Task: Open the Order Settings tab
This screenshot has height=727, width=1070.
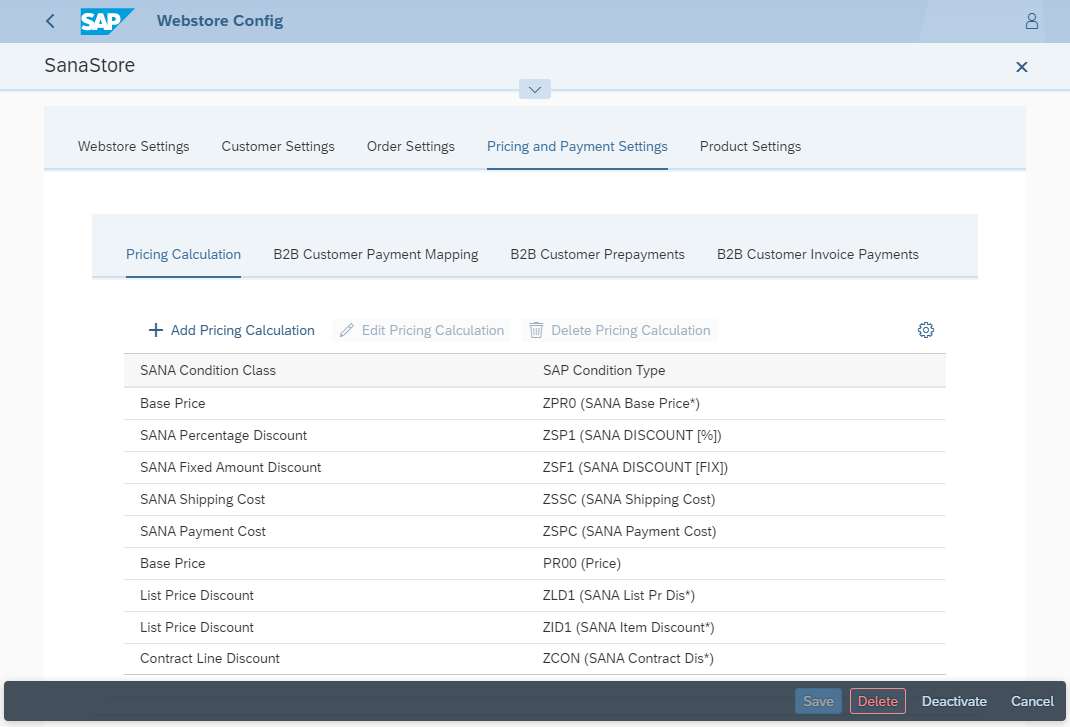Action: coord(411,147)
